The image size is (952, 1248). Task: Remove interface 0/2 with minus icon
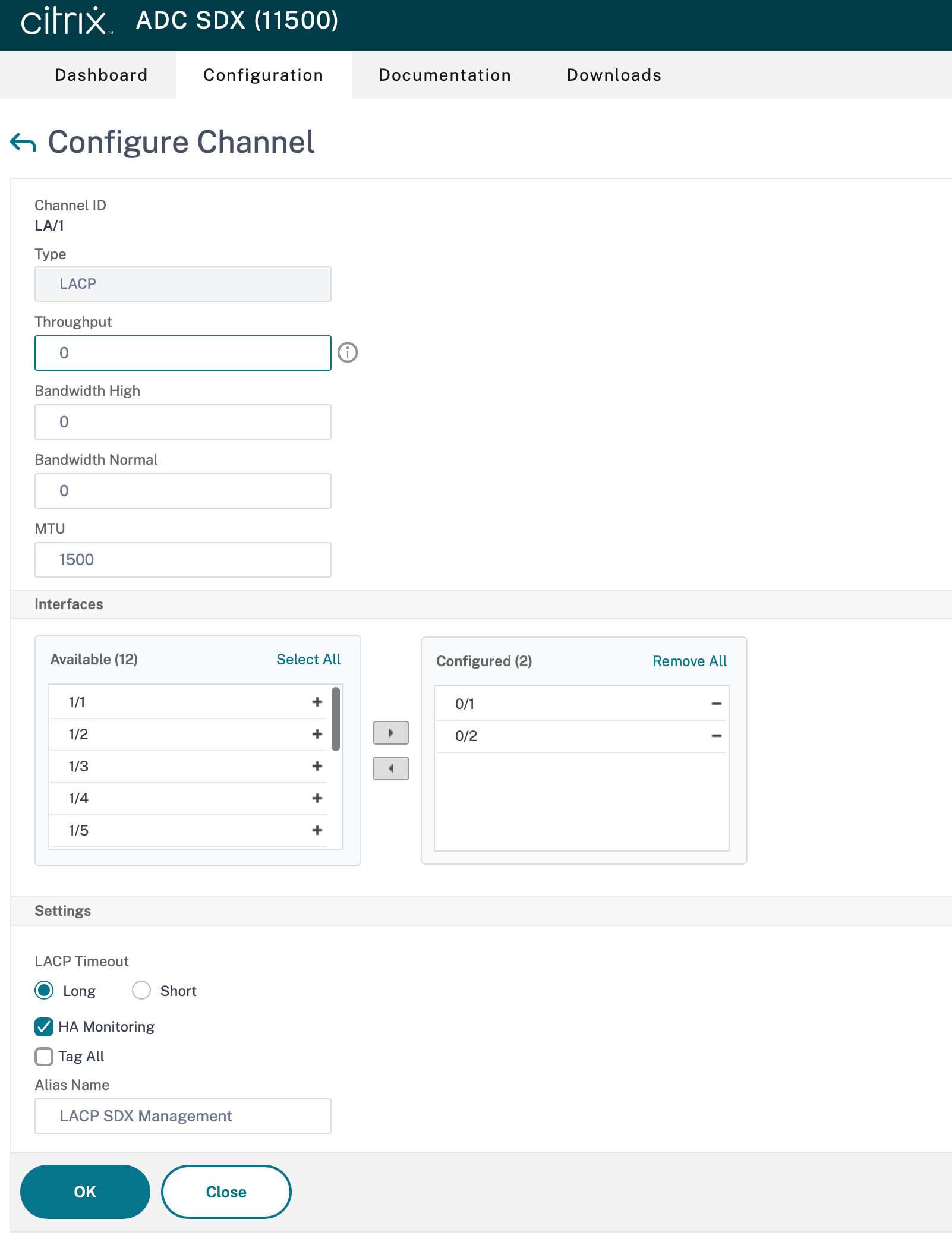(717, 736)
